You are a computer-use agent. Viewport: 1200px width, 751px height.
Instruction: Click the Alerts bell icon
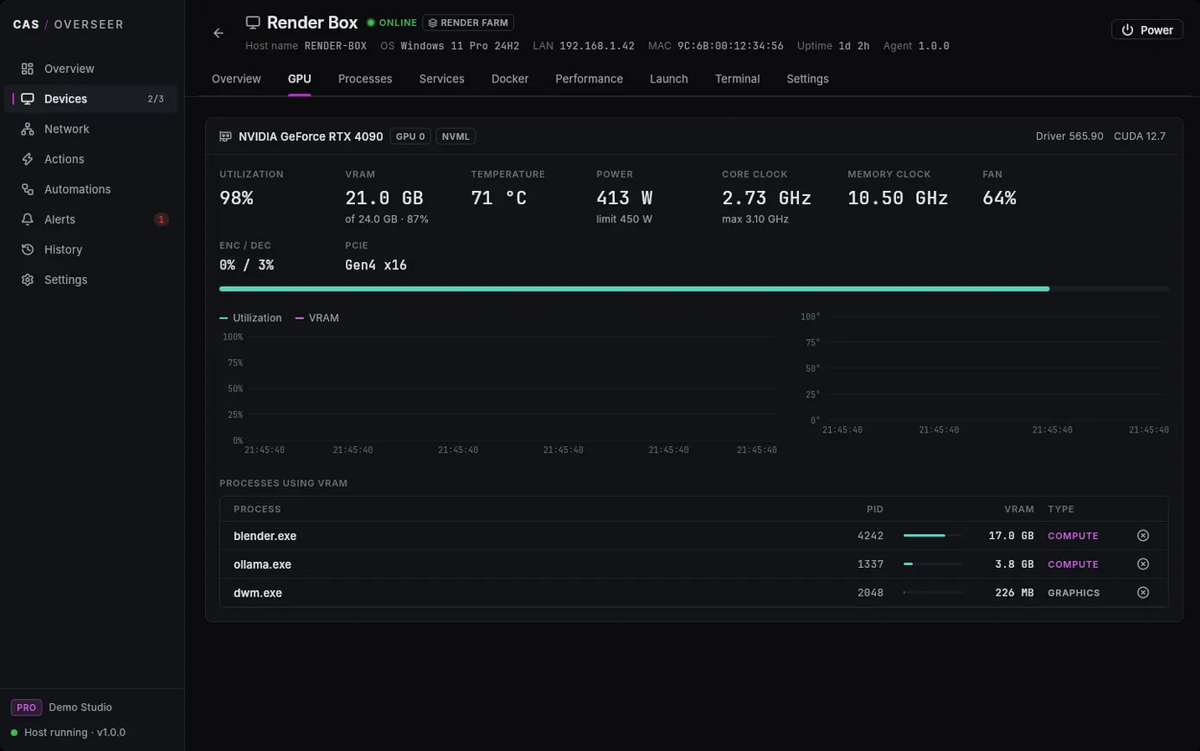click(27, 219)
